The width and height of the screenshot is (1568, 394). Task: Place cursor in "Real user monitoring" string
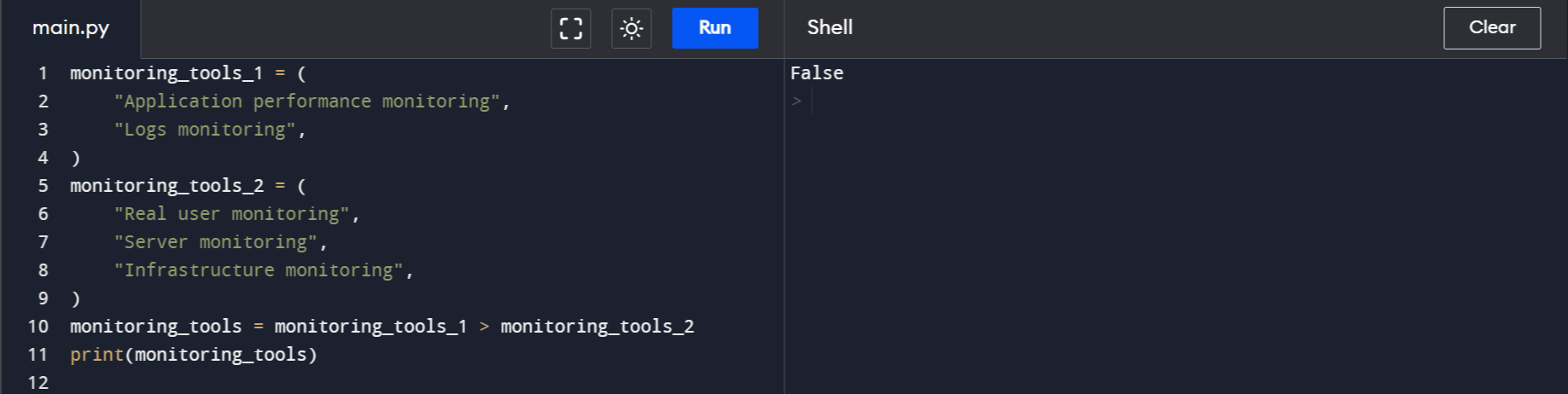(x=231, y=214)
